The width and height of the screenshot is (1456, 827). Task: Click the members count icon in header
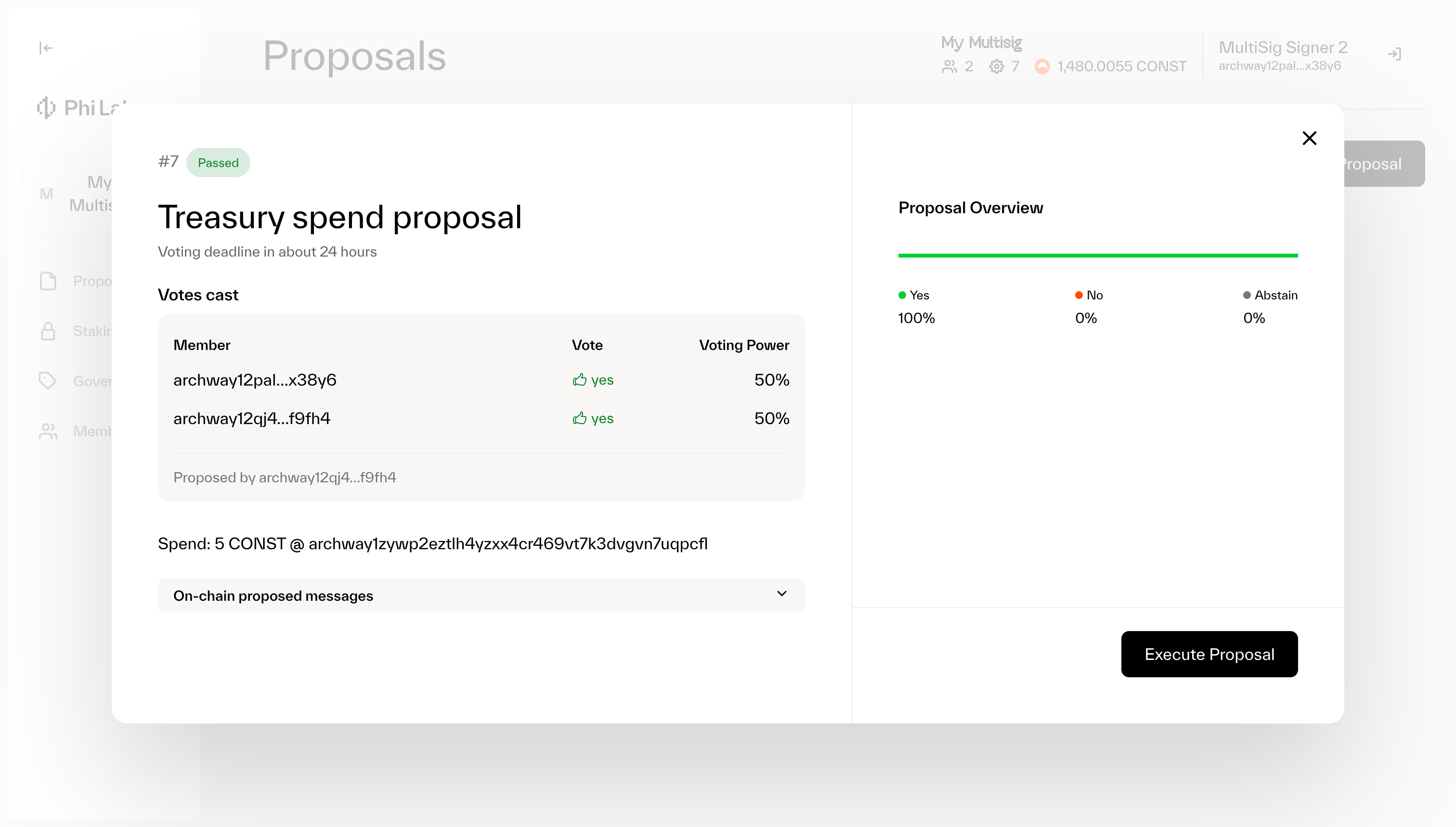949,66
